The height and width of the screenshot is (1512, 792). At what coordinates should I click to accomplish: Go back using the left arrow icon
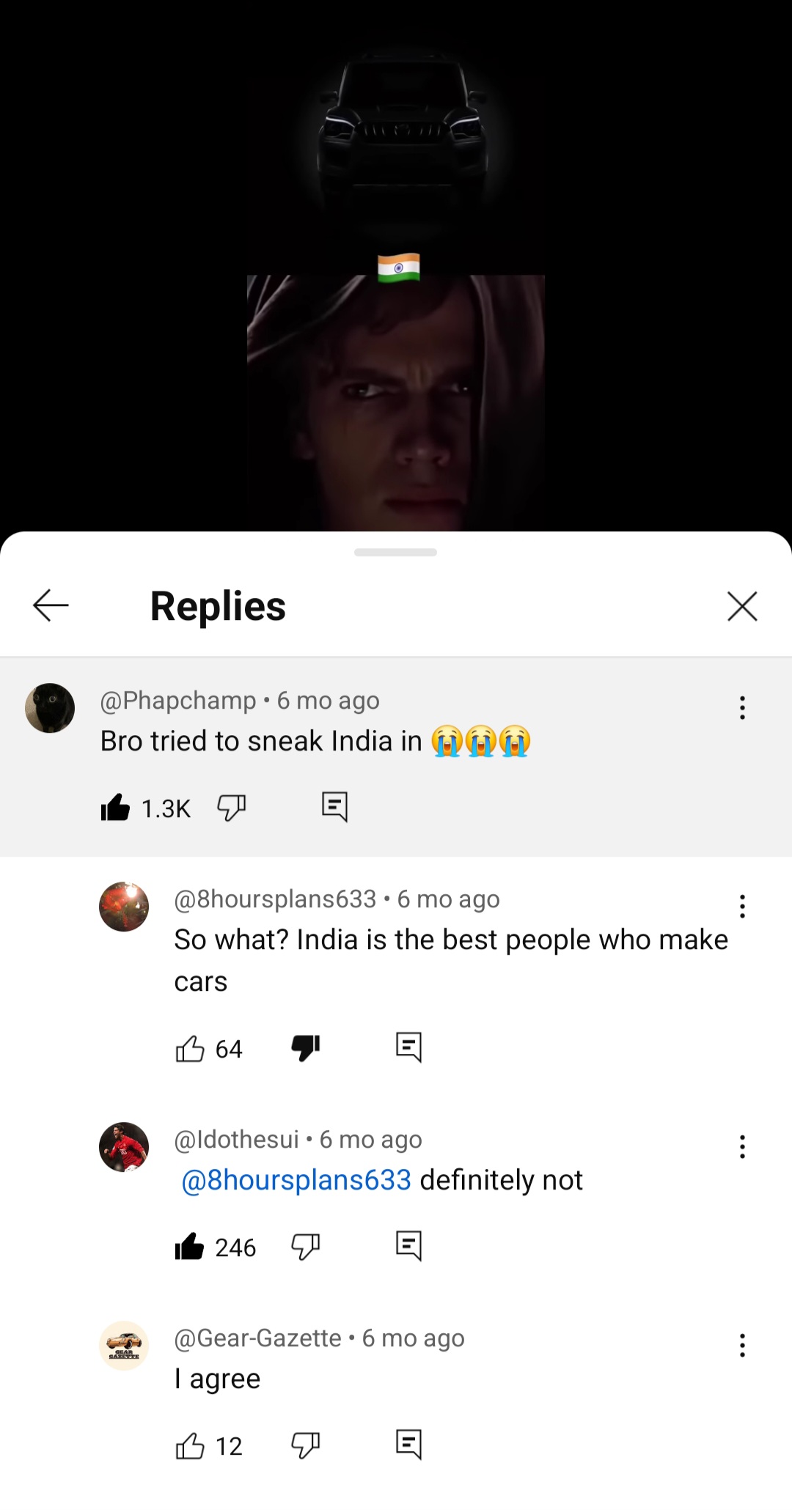tap(51, 605)
